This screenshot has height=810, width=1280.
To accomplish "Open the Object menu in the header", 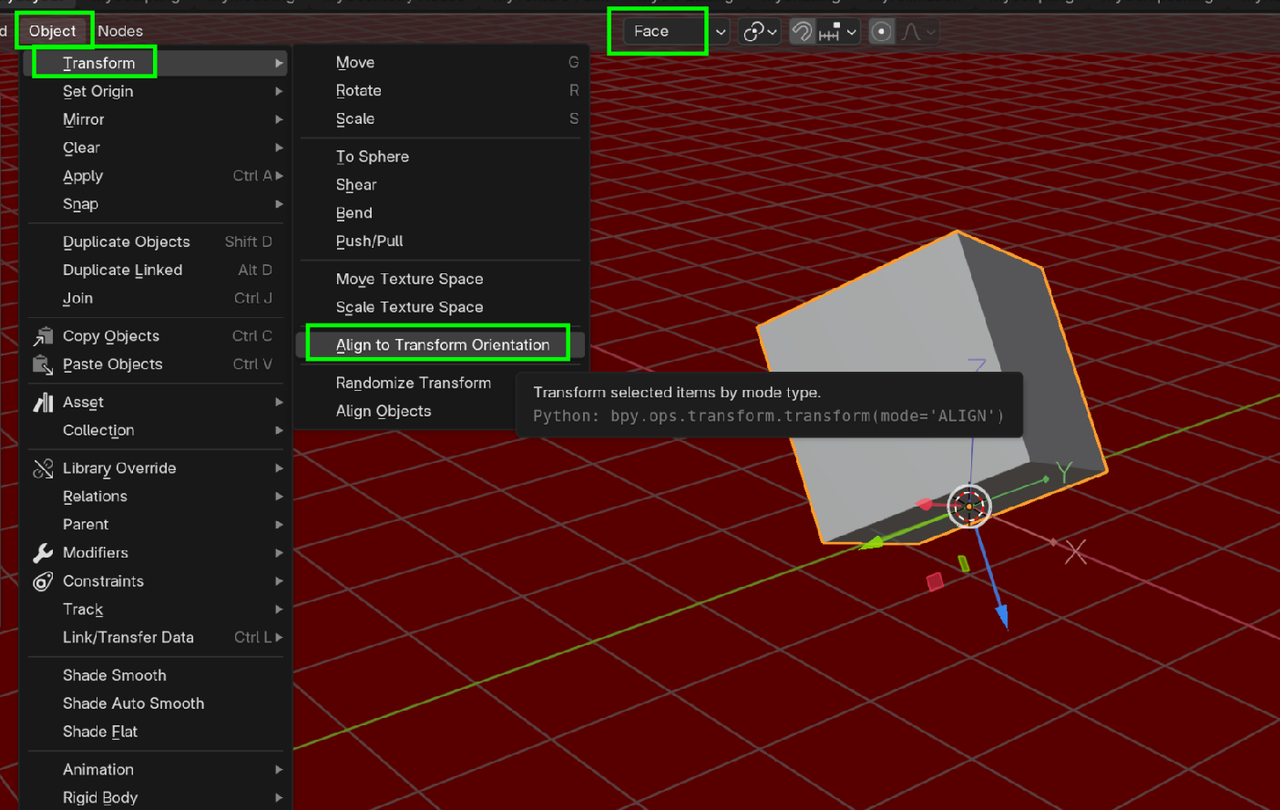I will 53,31.
